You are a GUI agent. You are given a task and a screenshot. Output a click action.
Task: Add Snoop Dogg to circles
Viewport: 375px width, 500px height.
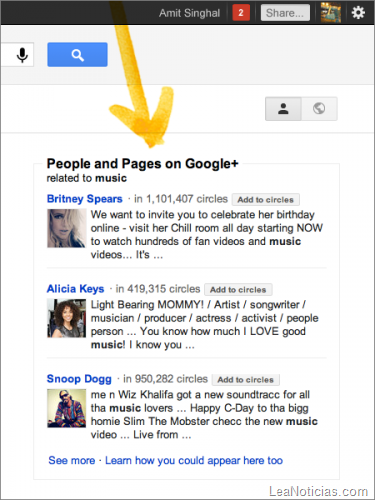pos(246,380)
